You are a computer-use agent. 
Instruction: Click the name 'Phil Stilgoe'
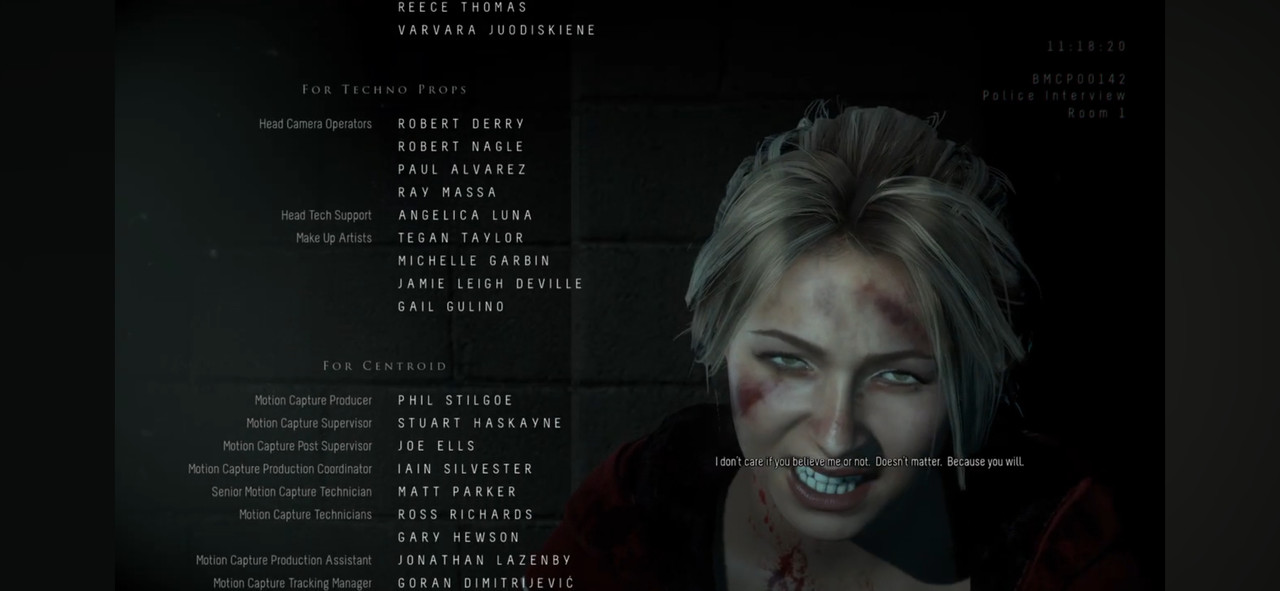coord(455,401)
